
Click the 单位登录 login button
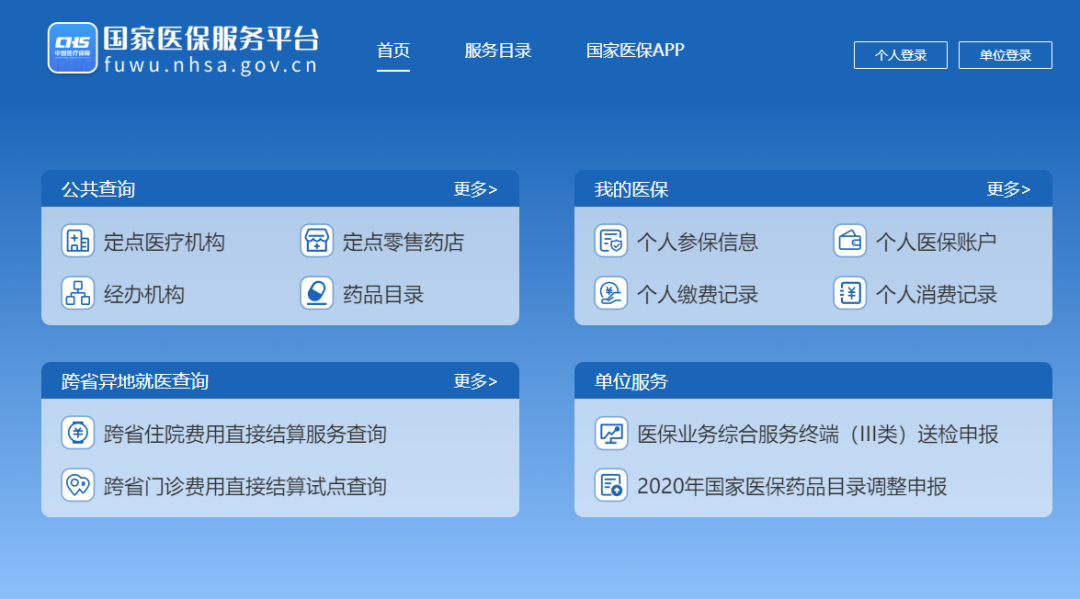(1005, 55)
